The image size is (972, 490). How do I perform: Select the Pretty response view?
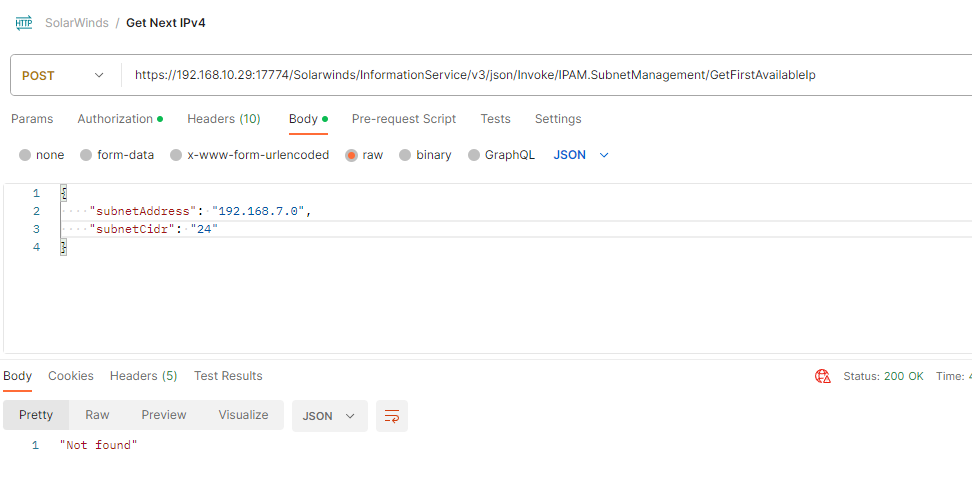click(x=36, y=415)
